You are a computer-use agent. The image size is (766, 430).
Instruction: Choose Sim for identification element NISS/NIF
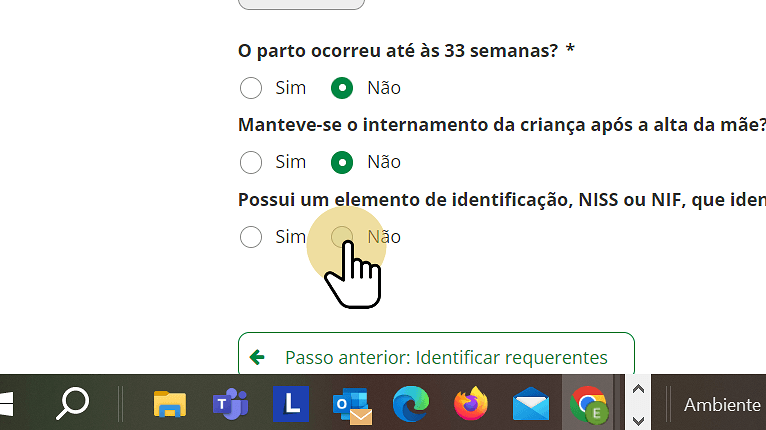251,237
